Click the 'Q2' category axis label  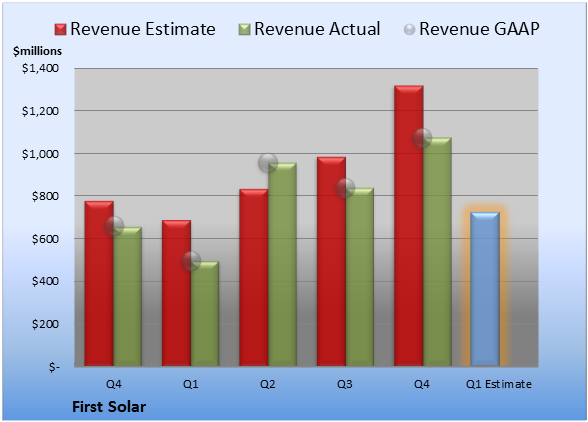click(x=268, y=384)
